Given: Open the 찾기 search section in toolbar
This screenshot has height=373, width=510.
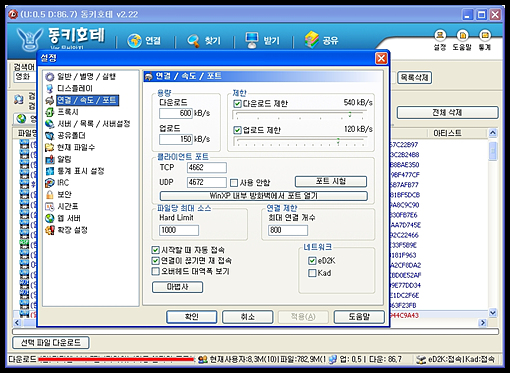Looking at the screenshot, I should (204, 41).
